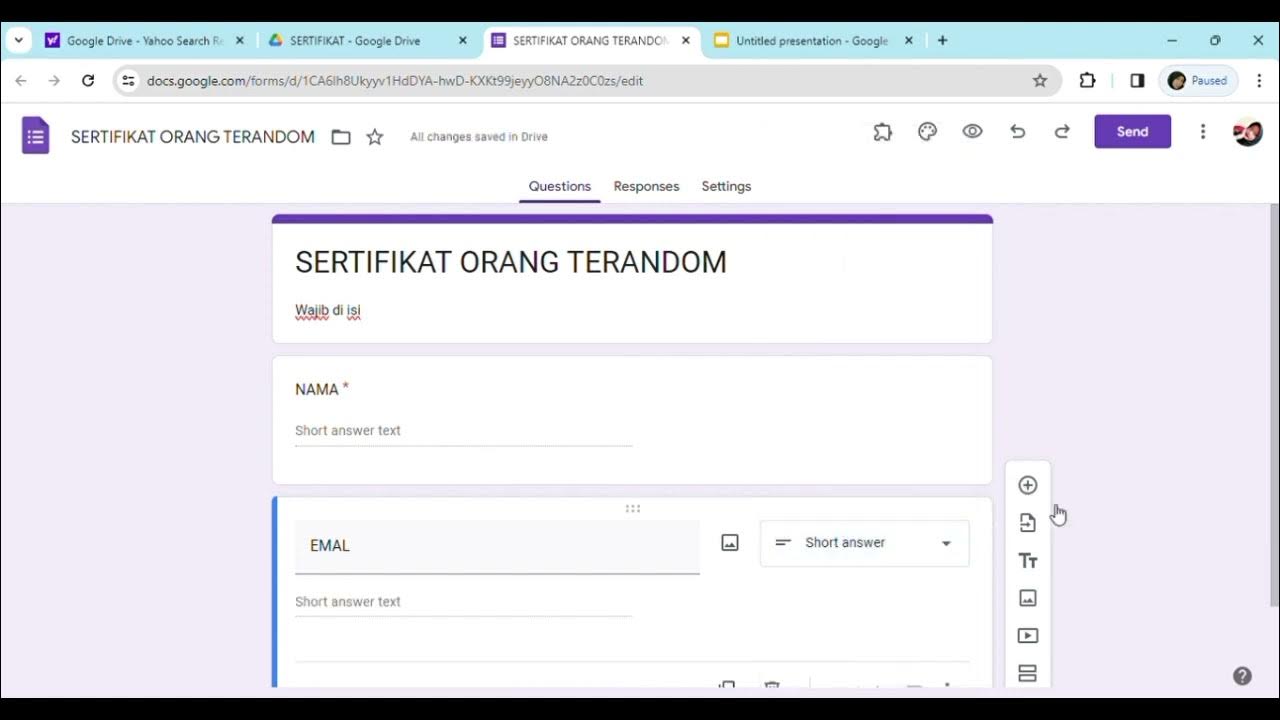Open the Google Forms home icon
The image size is (1280, 720).
click(x=36, y=135)
